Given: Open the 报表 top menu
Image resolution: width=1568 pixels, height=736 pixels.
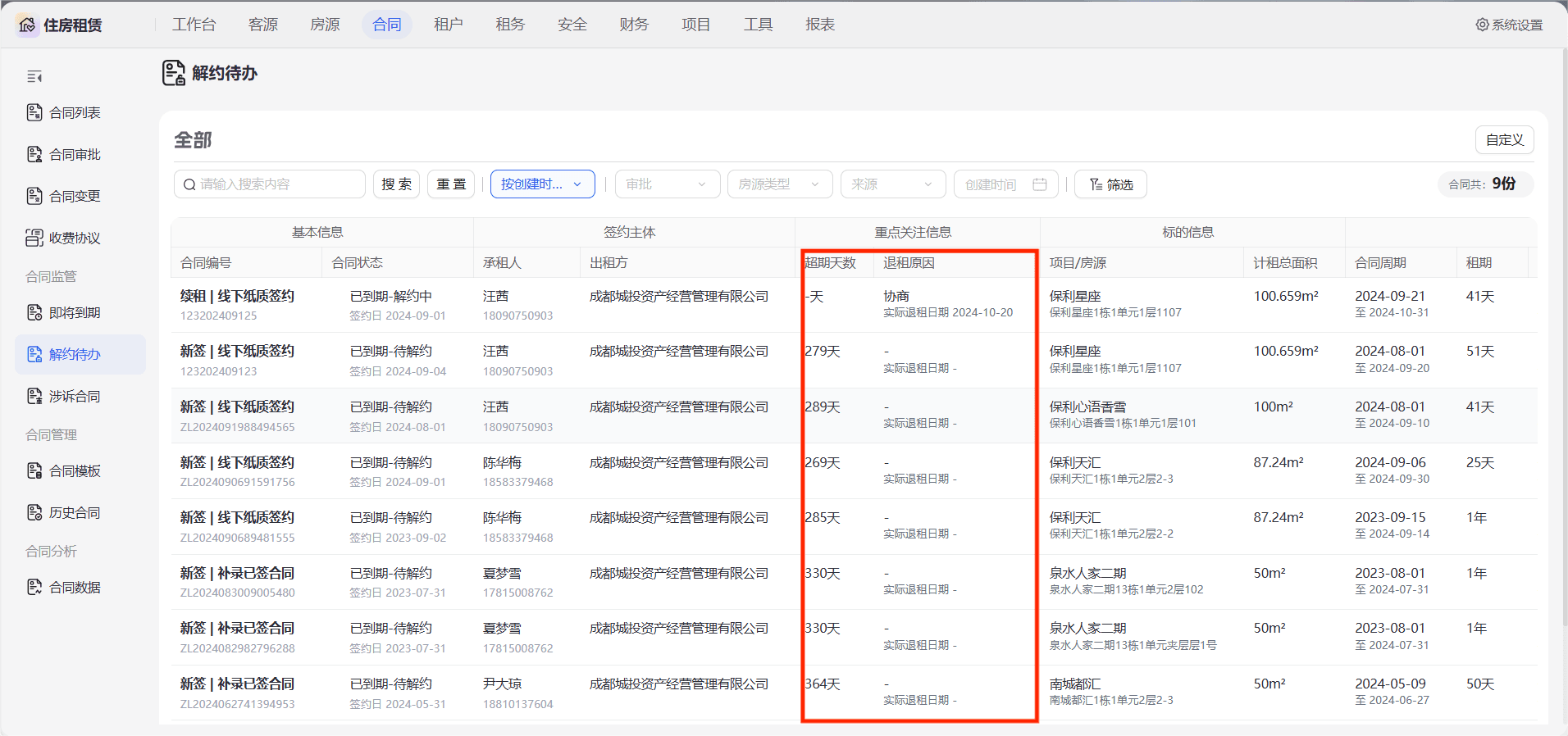Looking at the screenshot, I should pos(820,25).
